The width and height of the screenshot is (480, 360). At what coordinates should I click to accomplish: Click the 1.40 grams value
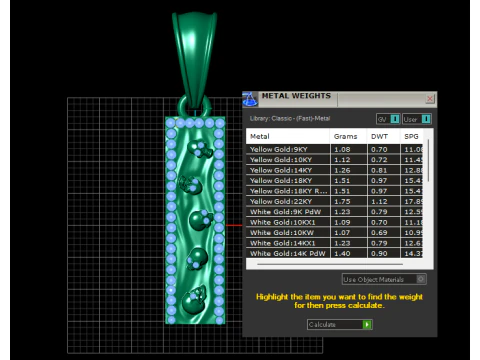coord(342,253)
